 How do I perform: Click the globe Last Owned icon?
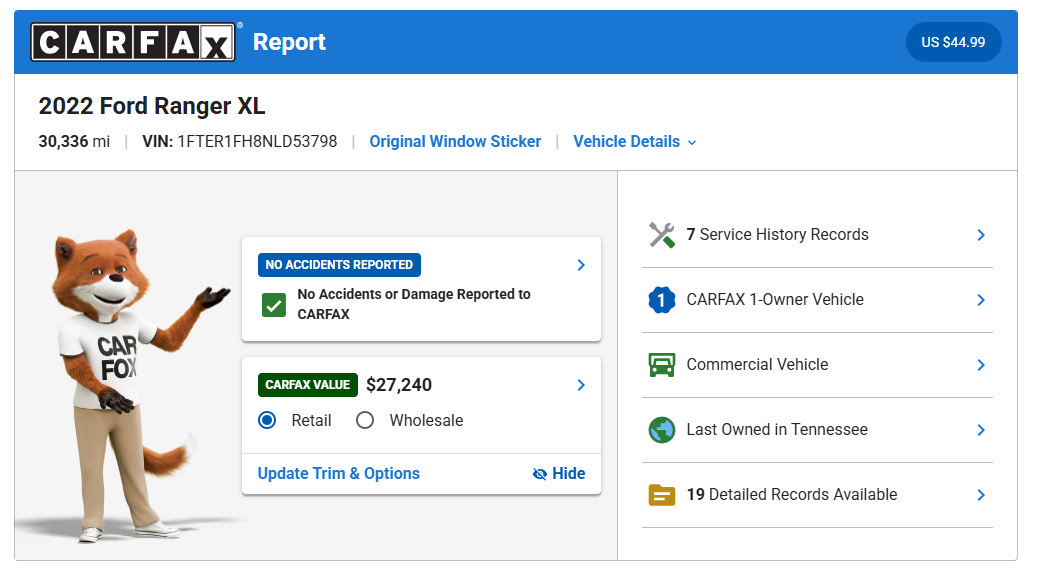click(x=661, y=430)
